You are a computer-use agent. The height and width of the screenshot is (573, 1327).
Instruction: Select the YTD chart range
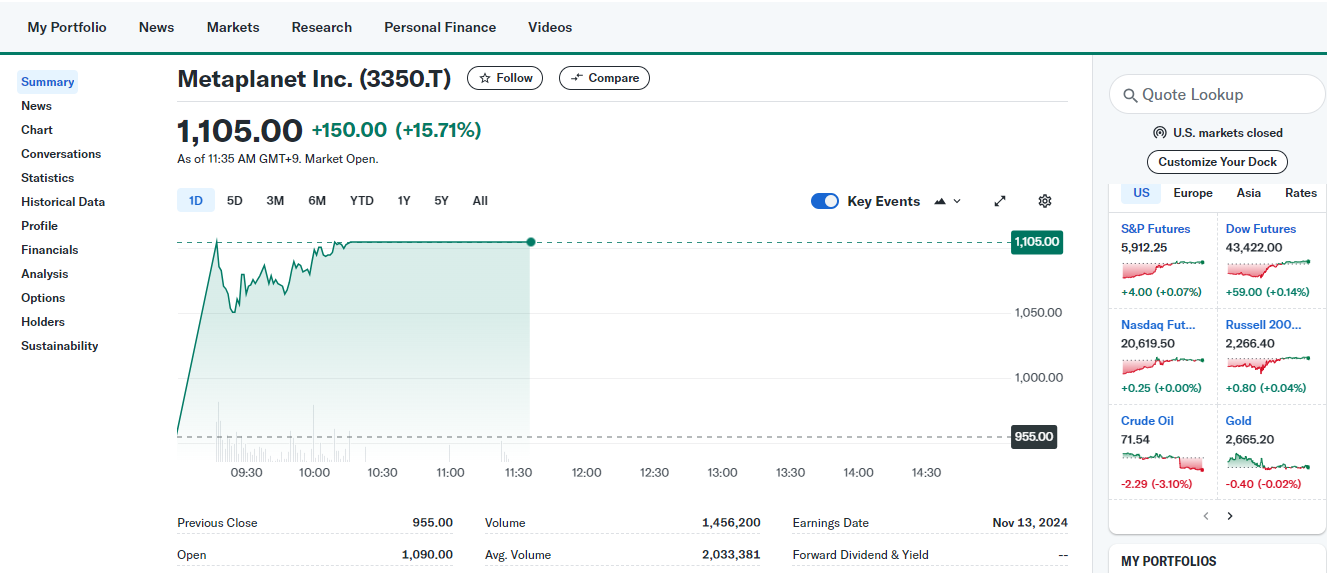pos(362,201)
